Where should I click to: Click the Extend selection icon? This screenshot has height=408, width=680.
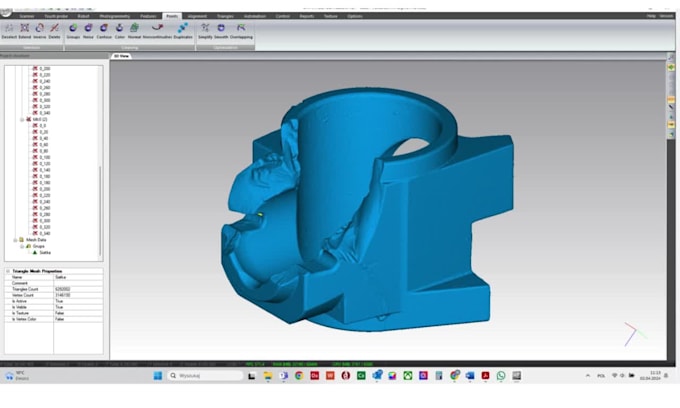coord(25,28)
